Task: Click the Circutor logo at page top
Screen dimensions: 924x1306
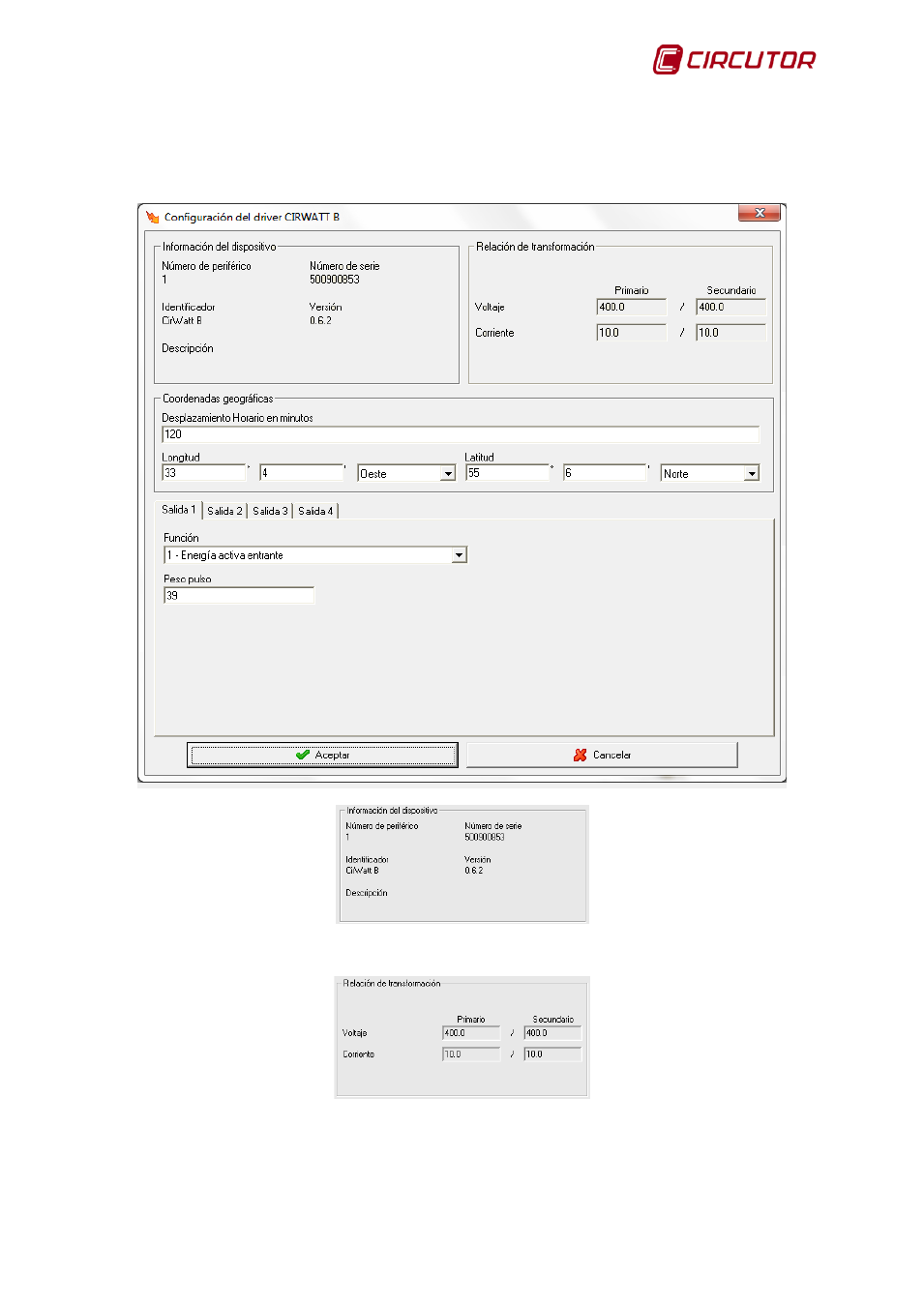Action: [x=734, y=59]
